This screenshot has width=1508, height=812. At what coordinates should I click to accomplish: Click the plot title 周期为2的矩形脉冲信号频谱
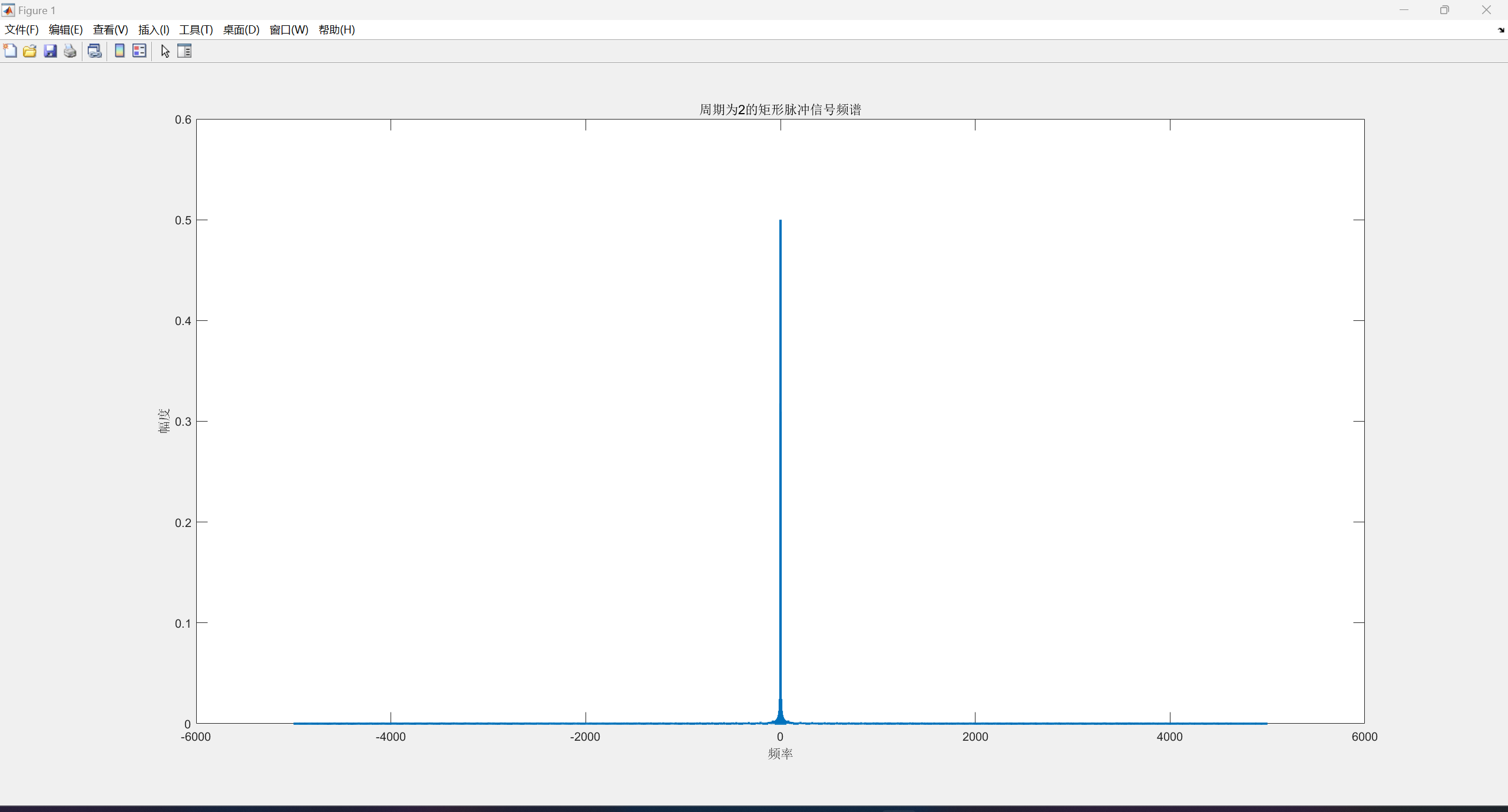pyautogui.click(x=780, y=110)
